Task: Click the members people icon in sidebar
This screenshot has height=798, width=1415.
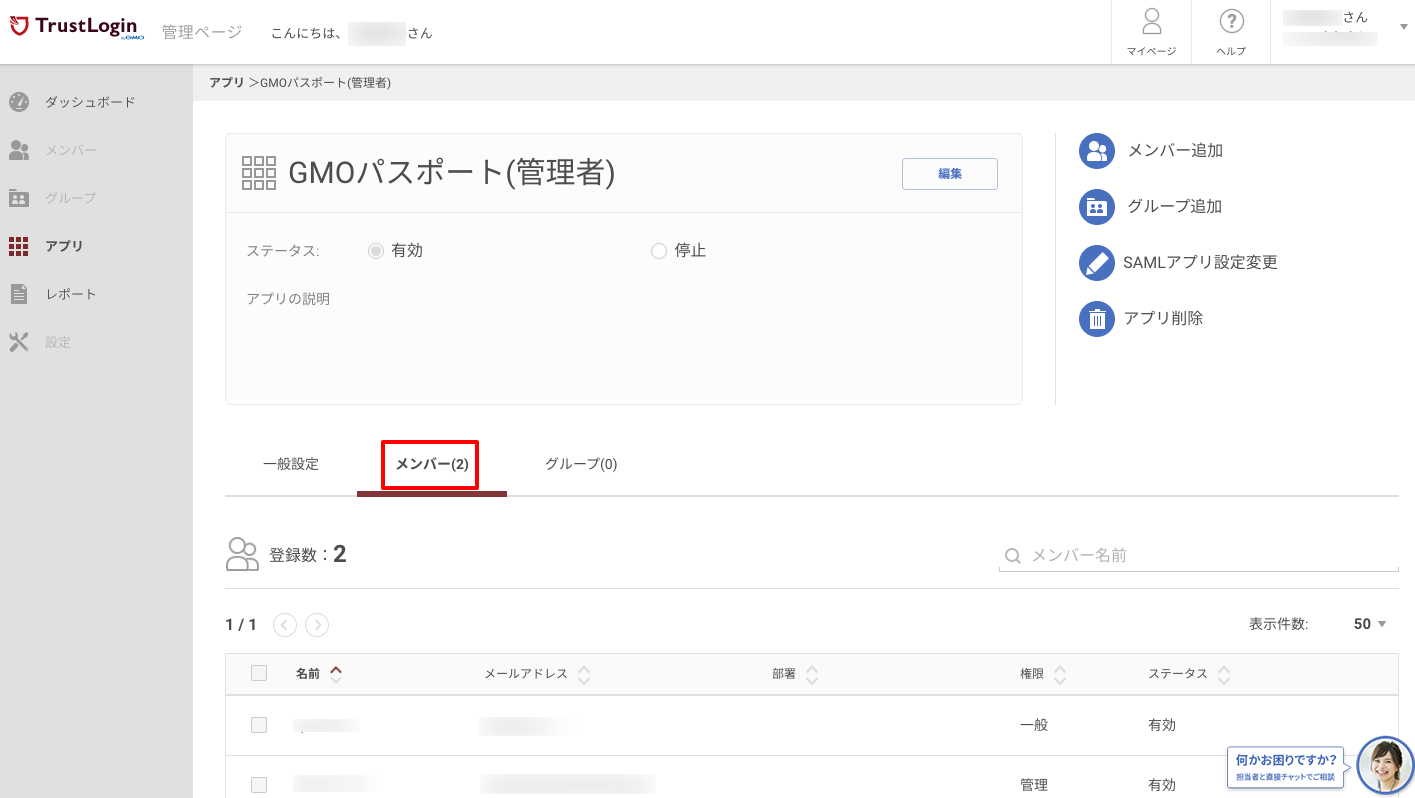Action: [19, 150]
